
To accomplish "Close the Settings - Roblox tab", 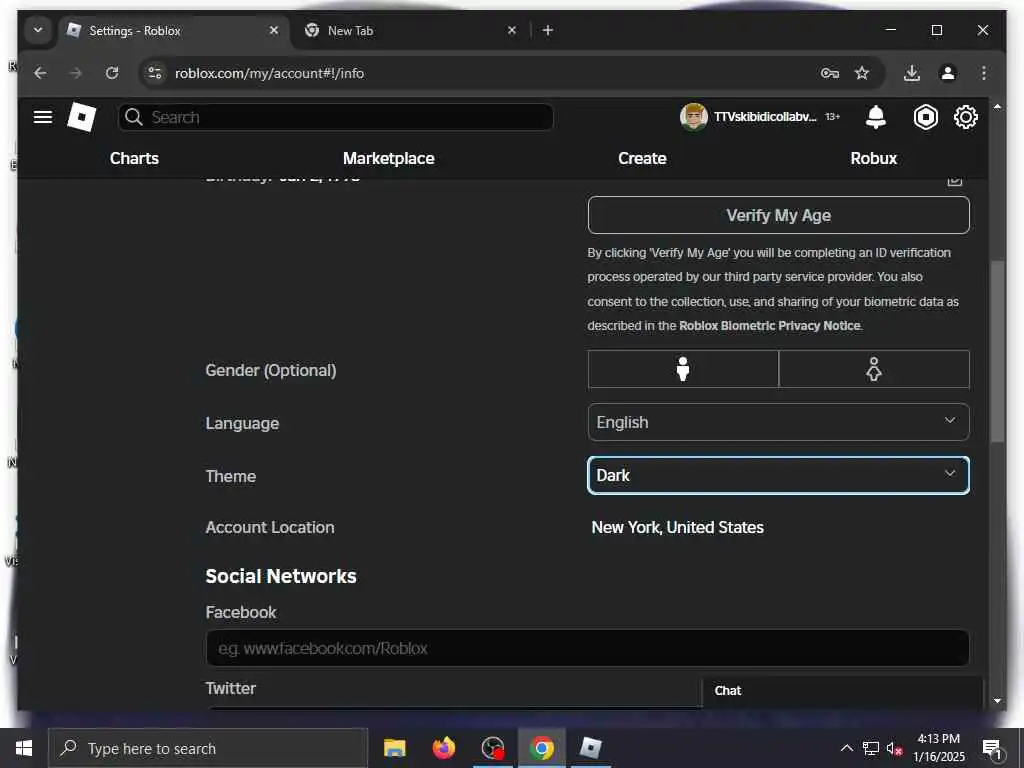I will 274,30.
